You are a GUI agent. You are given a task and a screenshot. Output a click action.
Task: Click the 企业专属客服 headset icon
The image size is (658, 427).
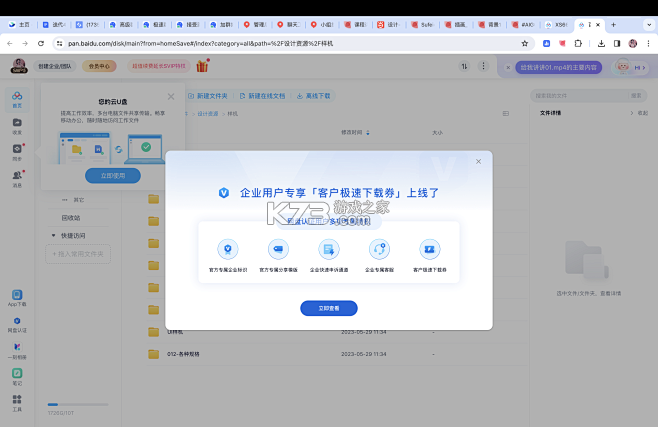[x=379, y=249]
